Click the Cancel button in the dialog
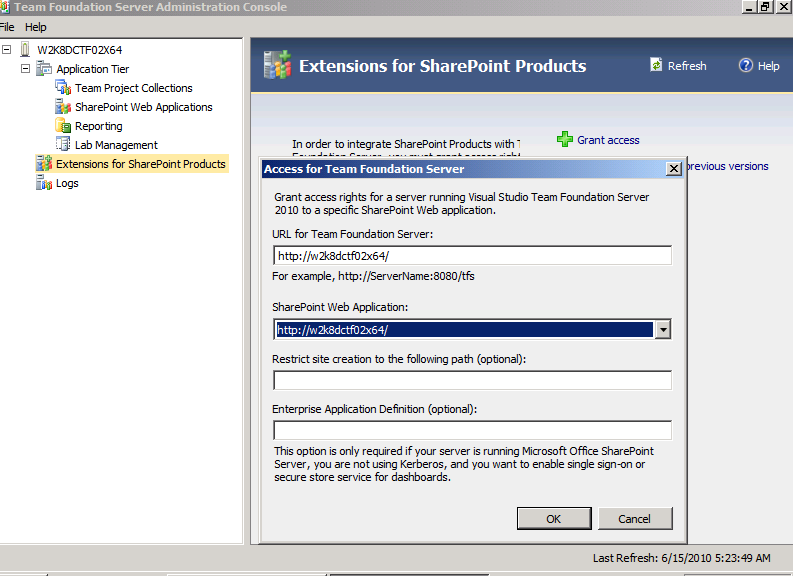Image resolution: width=793 pixels, height=576 pixels. click(635, 519)
